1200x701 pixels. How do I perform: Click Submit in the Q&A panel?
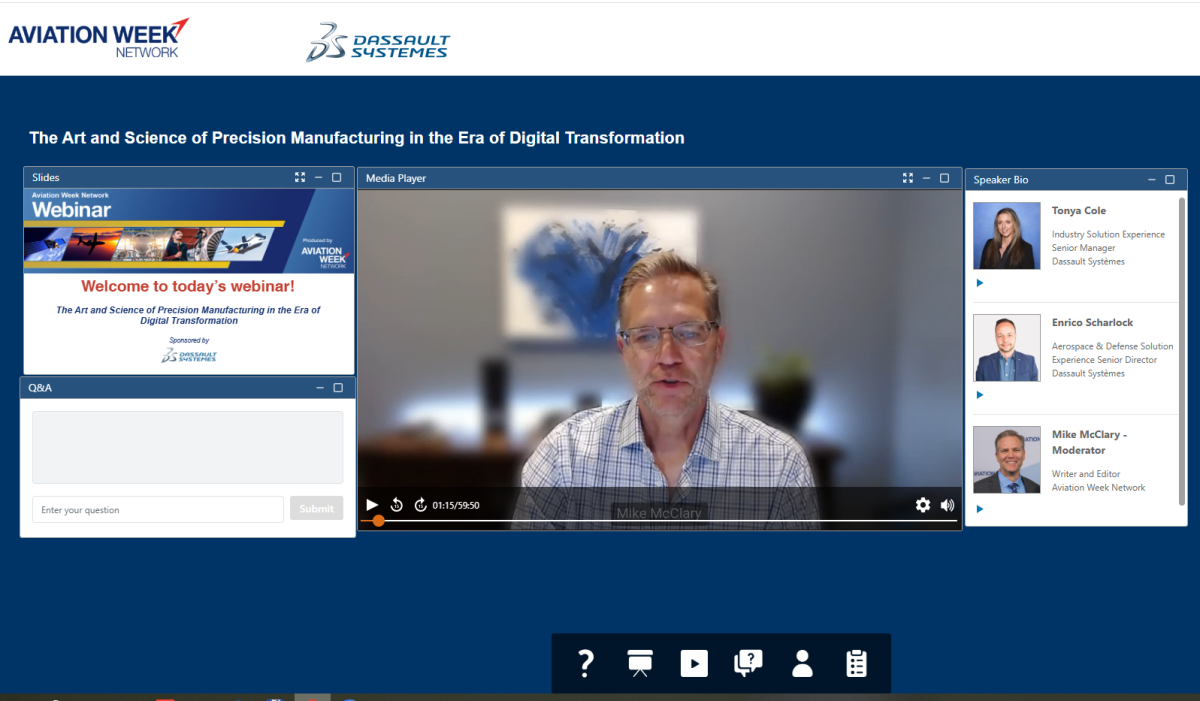[316, 509]
